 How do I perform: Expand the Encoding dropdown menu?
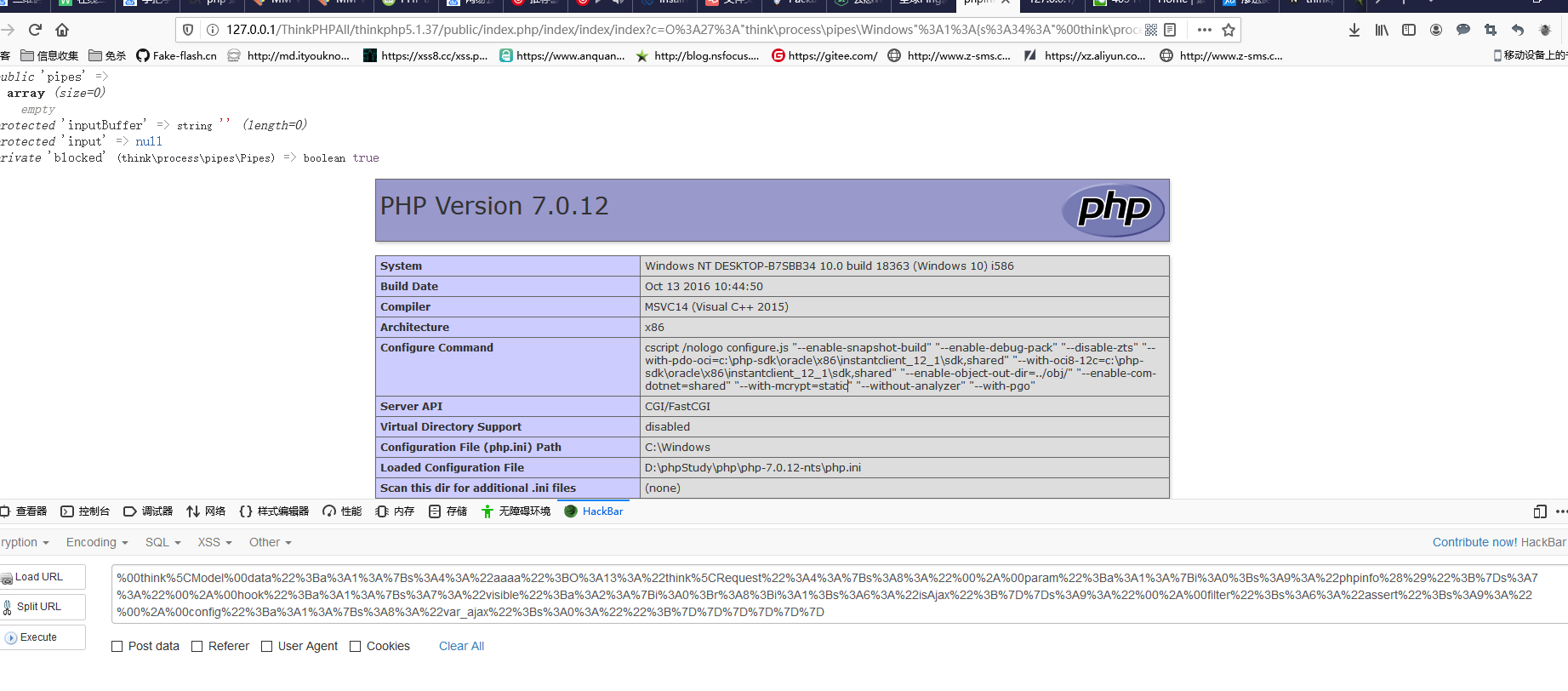pos(97,542)
